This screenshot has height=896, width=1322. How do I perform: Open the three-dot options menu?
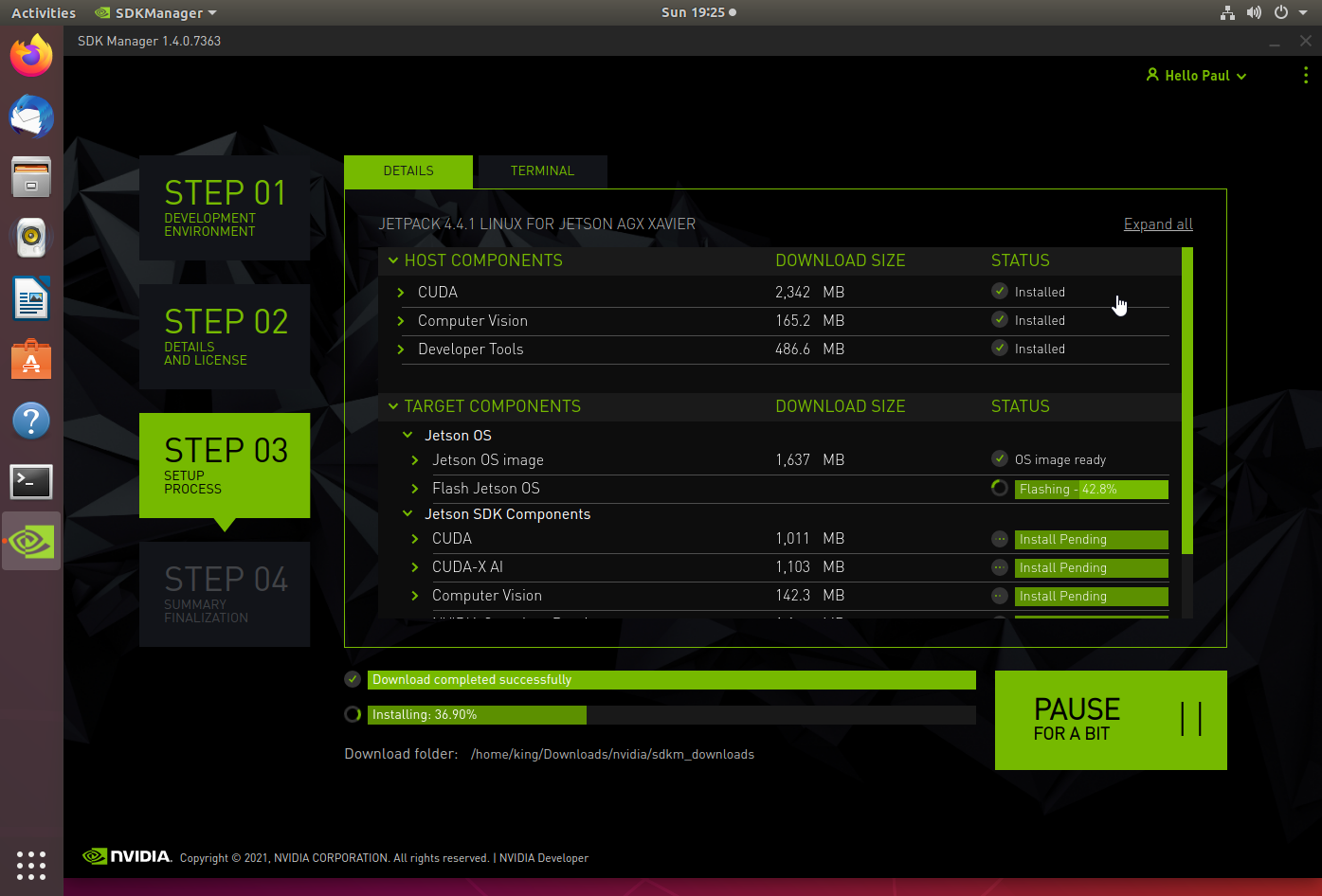click(1306, 76)
